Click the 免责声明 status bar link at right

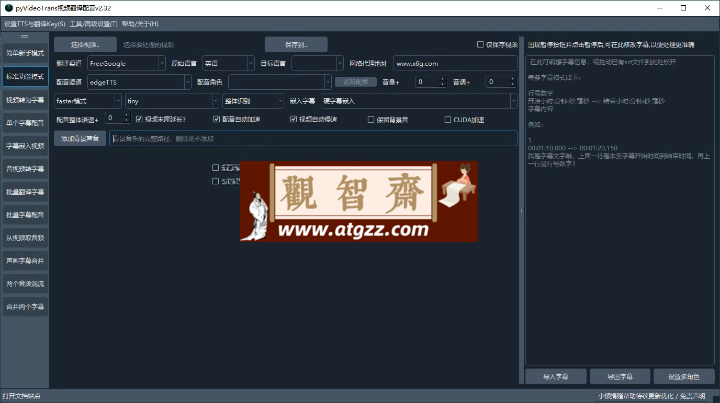pyautogui.click(x=693, y=396)
